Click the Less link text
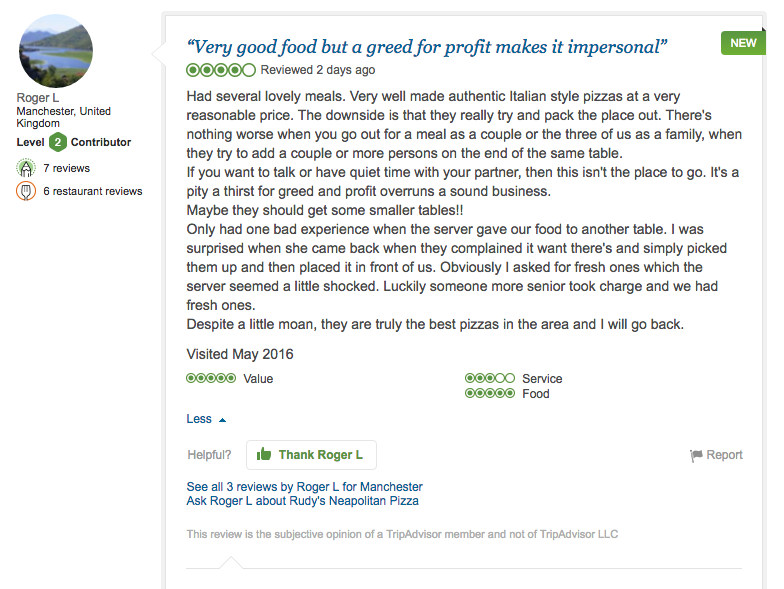784x589 pixels. point(199,419)
